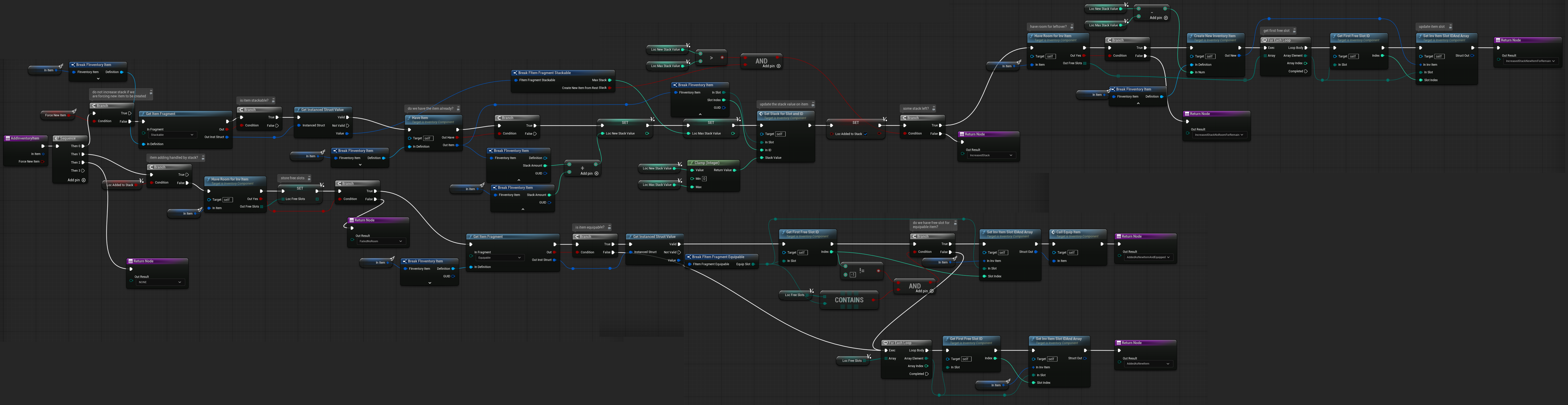Click the Then 3 pin on Sequence

[83, 171]
